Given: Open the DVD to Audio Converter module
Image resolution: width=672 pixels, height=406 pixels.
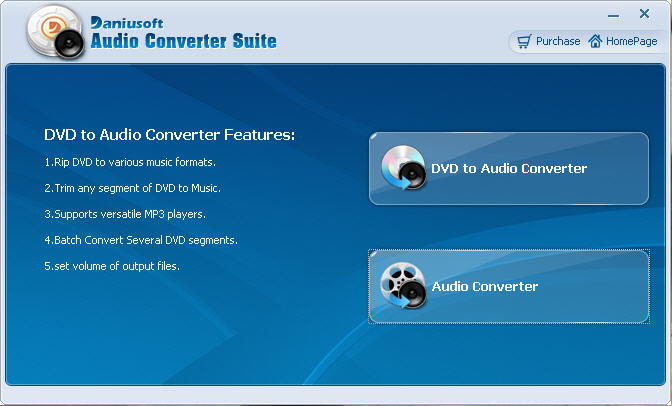Looking at the screenshot, I should click(509, 168).
